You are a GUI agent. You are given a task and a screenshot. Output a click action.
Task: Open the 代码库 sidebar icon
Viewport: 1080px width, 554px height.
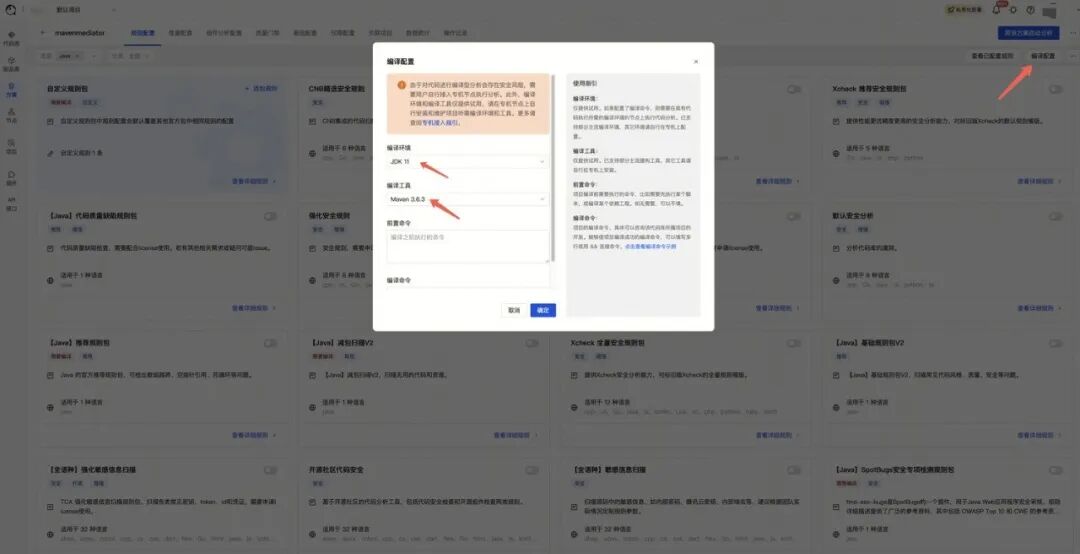pyautogui.click(x=11, y=38)
